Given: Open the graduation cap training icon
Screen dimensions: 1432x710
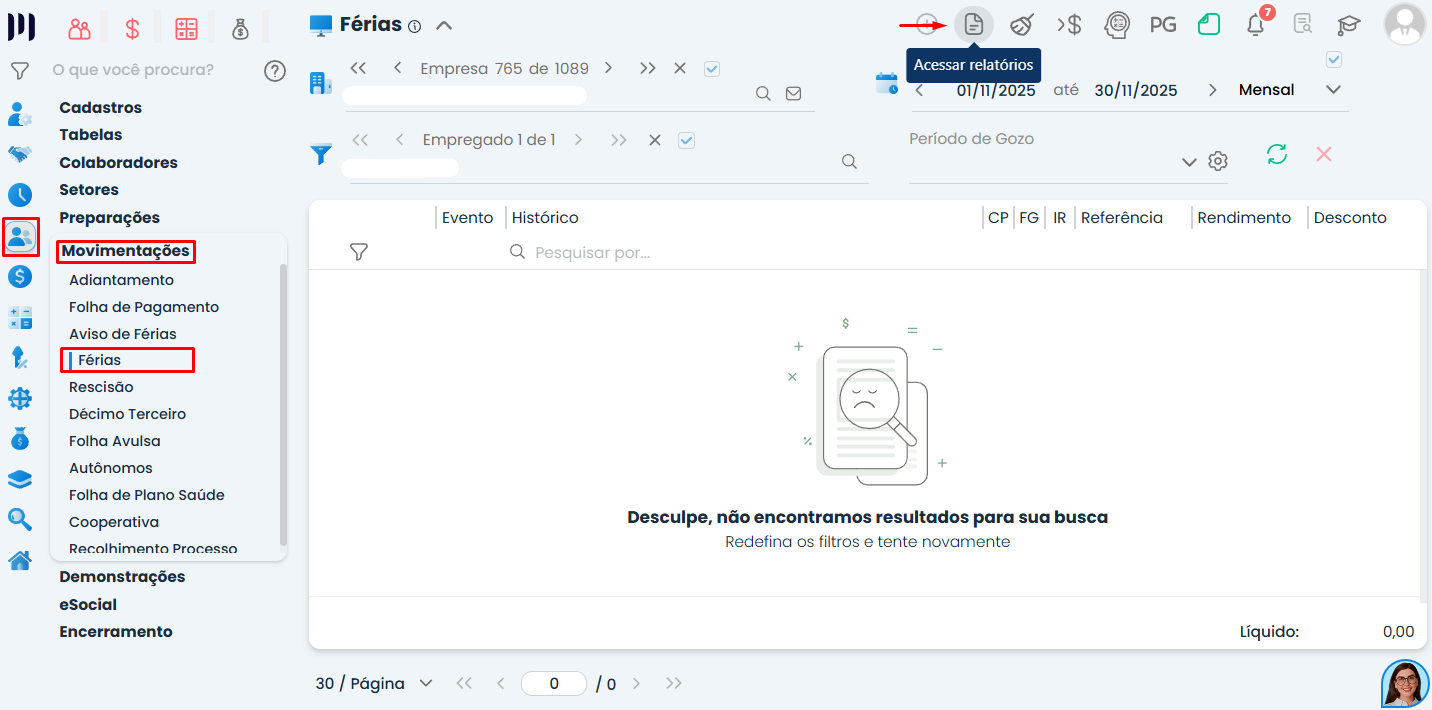Looking at the screenshot, I should [1349, 25].
